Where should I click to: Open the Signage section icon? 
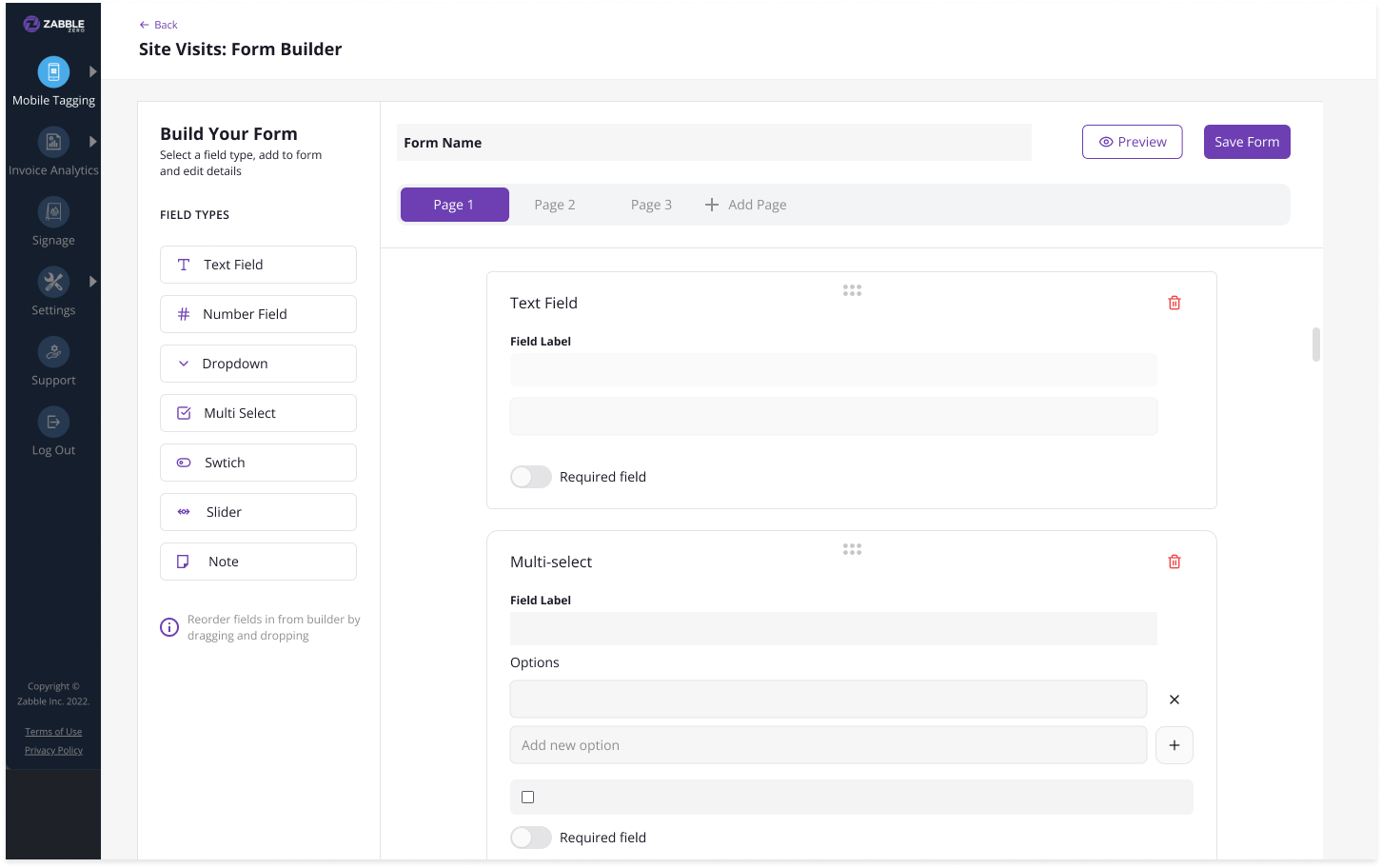pyautogui.click(x=53, y=212)
